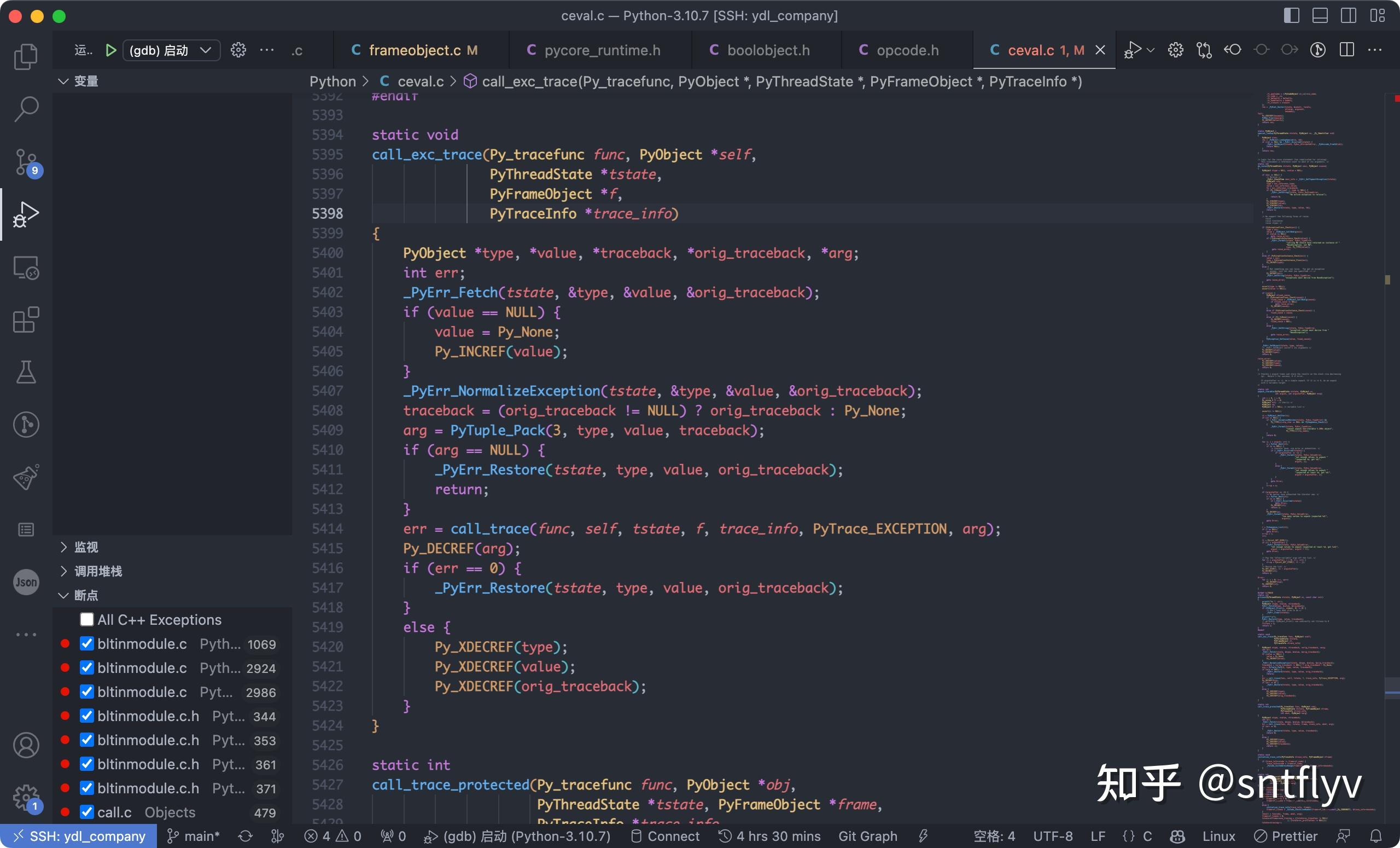Click the Start Debugging icon in editor toolbar
This screenshot has height=848, width=1400.
(x=1133, y=50)
